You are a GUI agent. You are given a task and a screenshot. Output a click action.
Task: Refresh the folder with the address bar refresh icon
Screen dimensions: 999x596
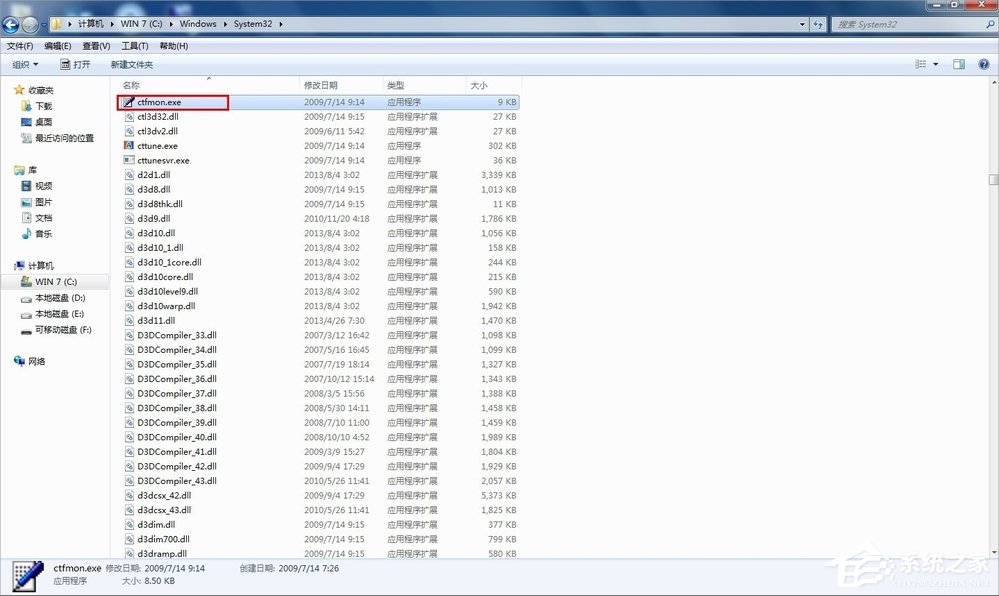(x=817, y=24)
